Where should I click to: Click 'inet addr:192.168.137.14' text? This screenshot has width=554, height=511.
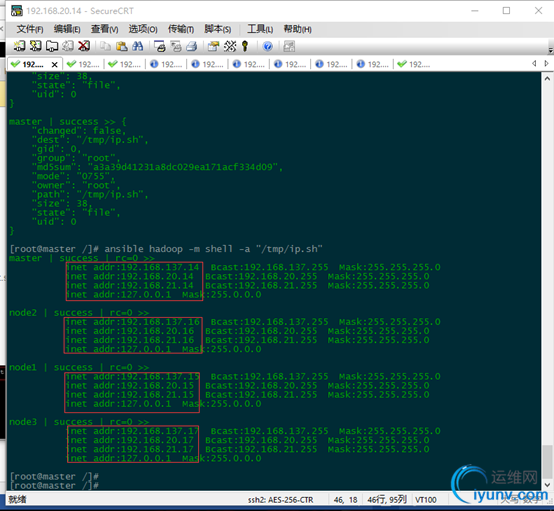coord(133,267)
